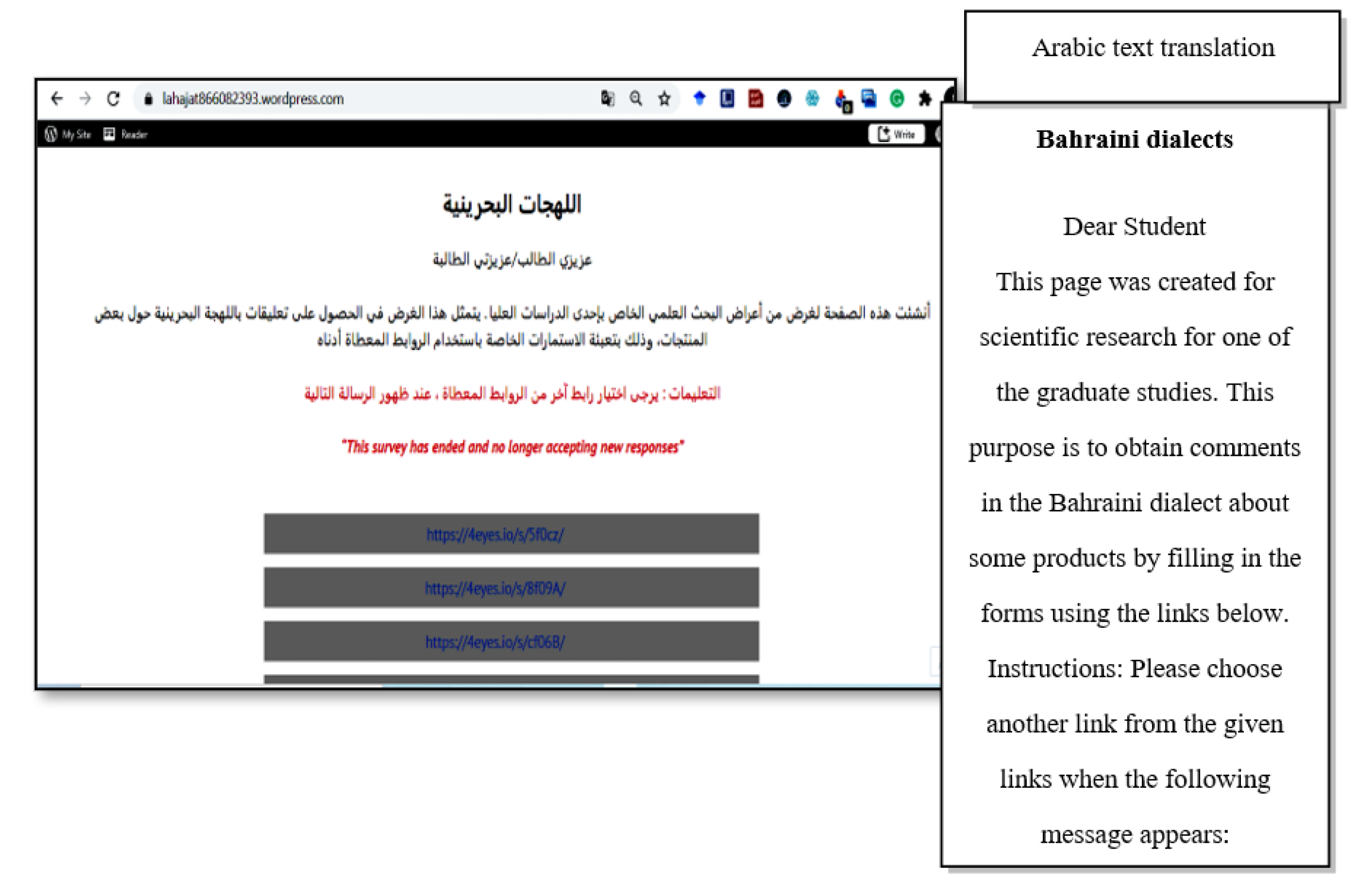Viewport: 1362px width, 896px height.
Task: Open the 4eyes.io/s/cf06B link
Action: 495,642
